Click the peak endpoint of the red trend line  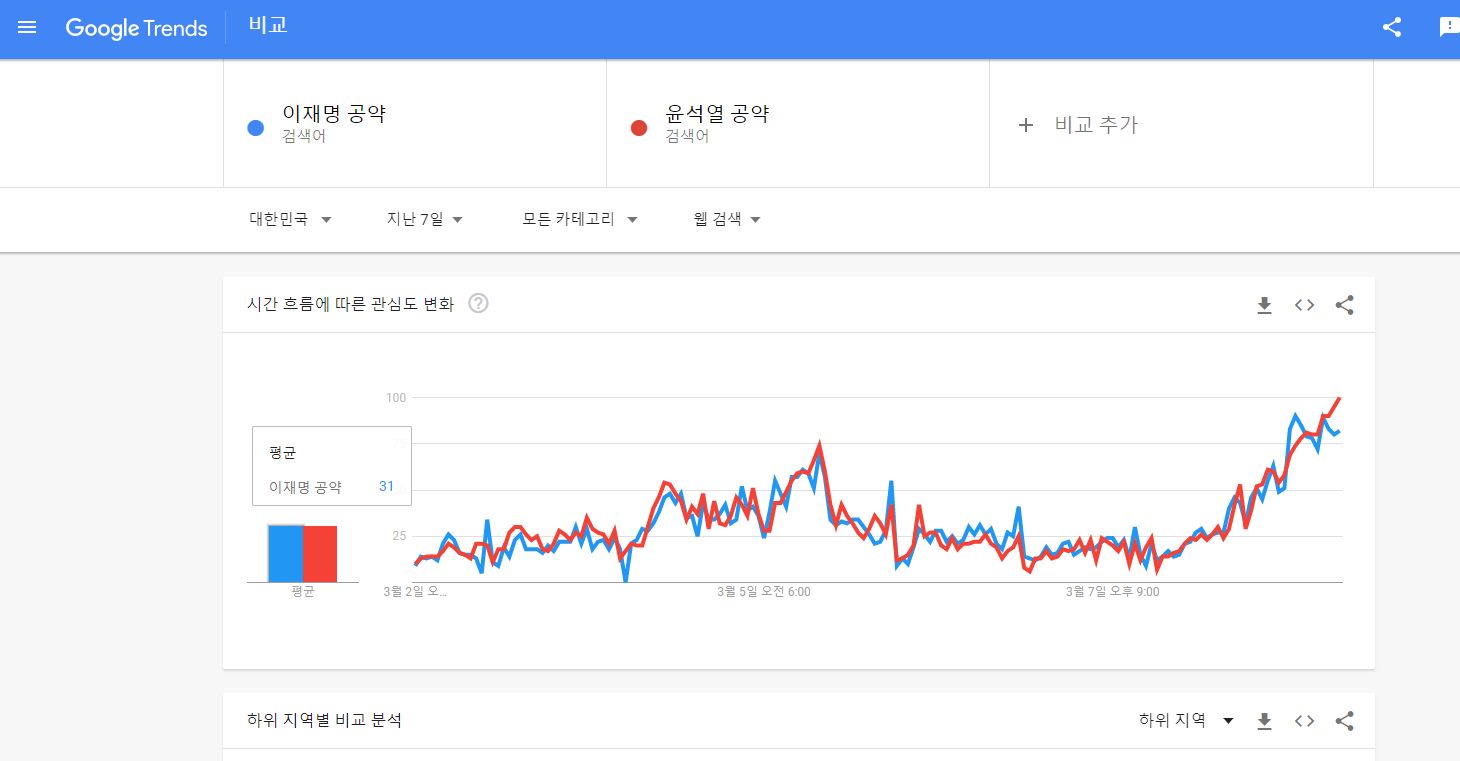tap(1339, 398)
